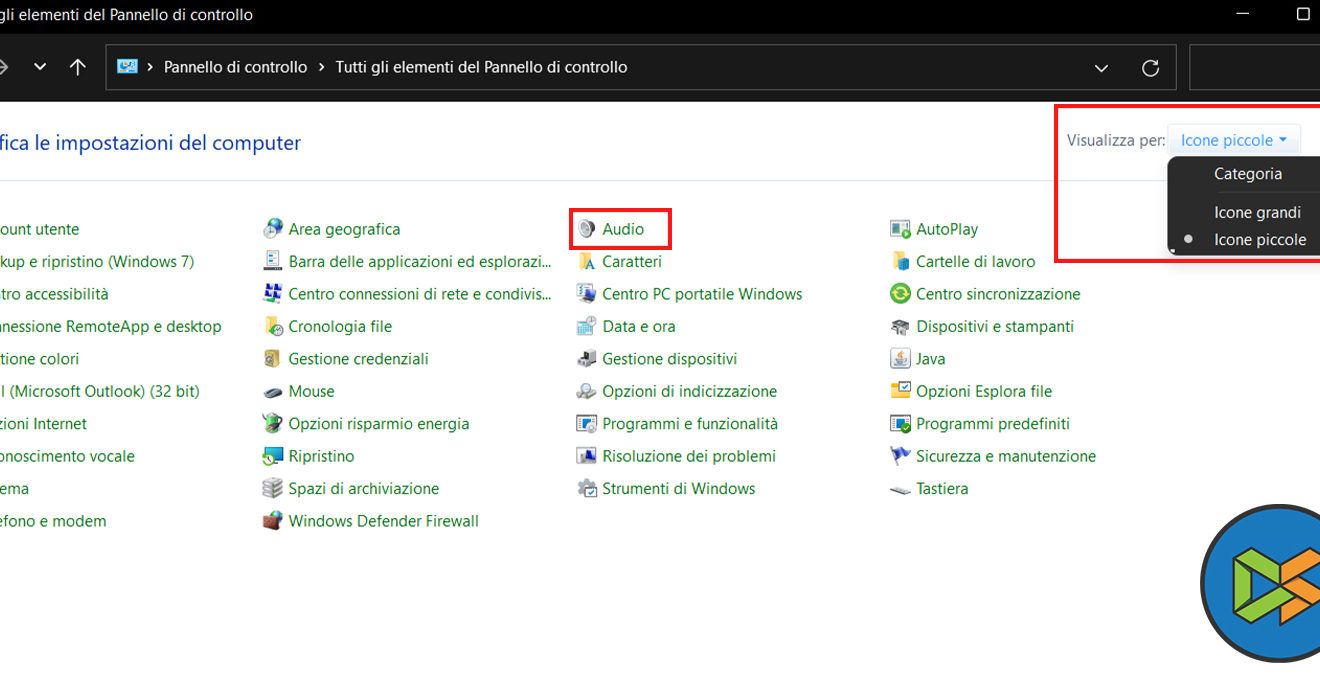Viewport: 1320px width, 680px height.
Task: Open Telefono e modem link
Action: 53,520
